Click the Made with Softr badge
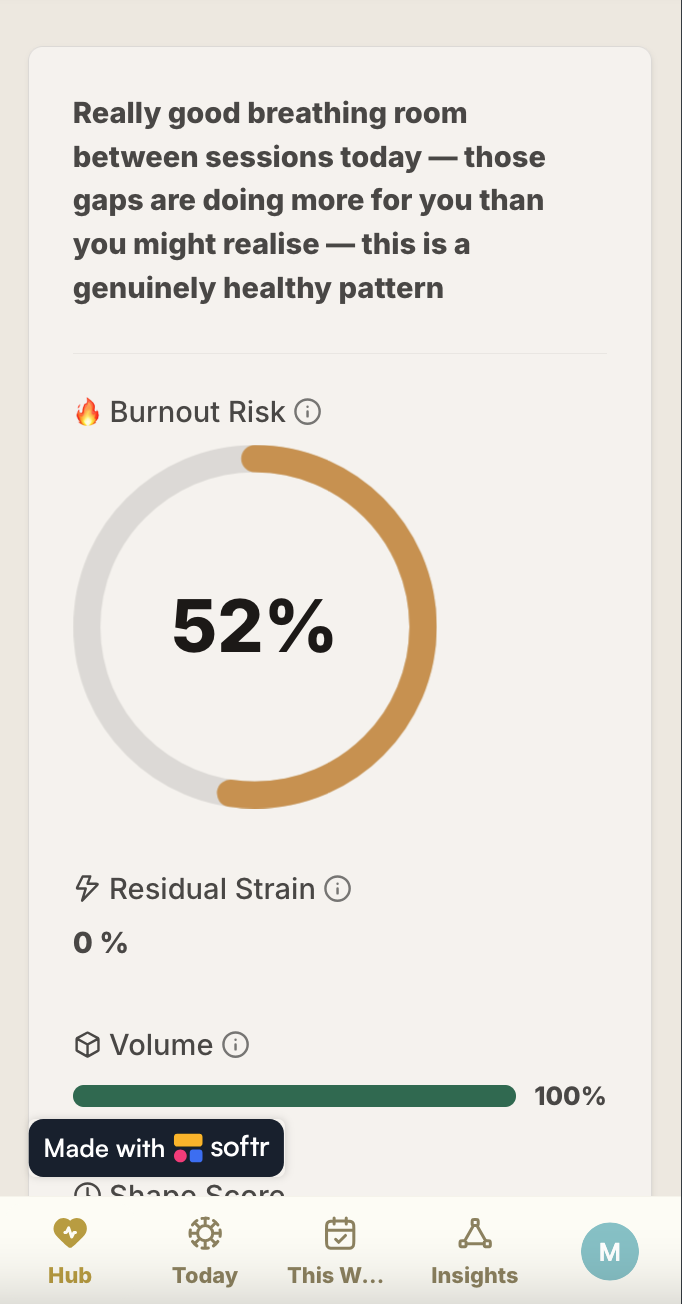Screen dimensions: 682x1304 point(157,1148)
